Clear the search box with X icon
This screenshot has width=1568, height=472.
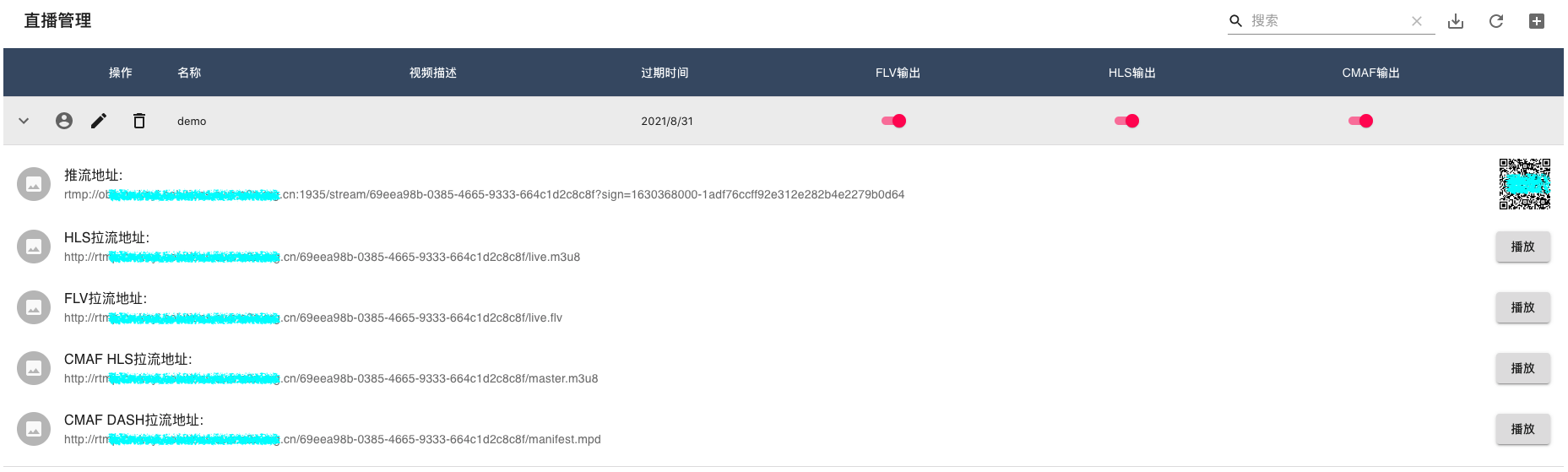point(1417,21)
